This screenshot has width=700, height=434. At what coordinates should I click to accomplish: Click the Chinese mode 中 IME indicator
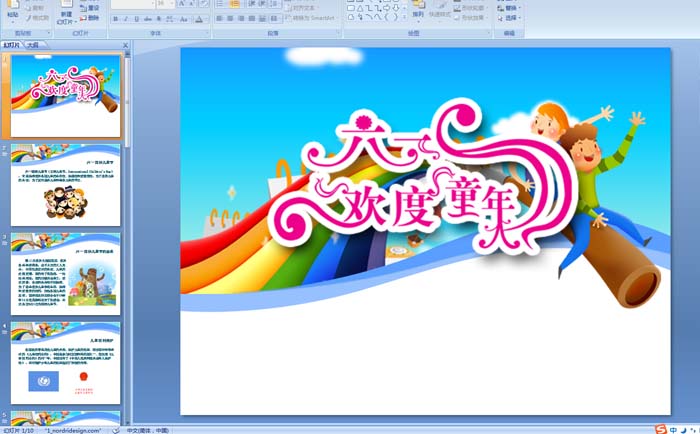click(672, 430)
